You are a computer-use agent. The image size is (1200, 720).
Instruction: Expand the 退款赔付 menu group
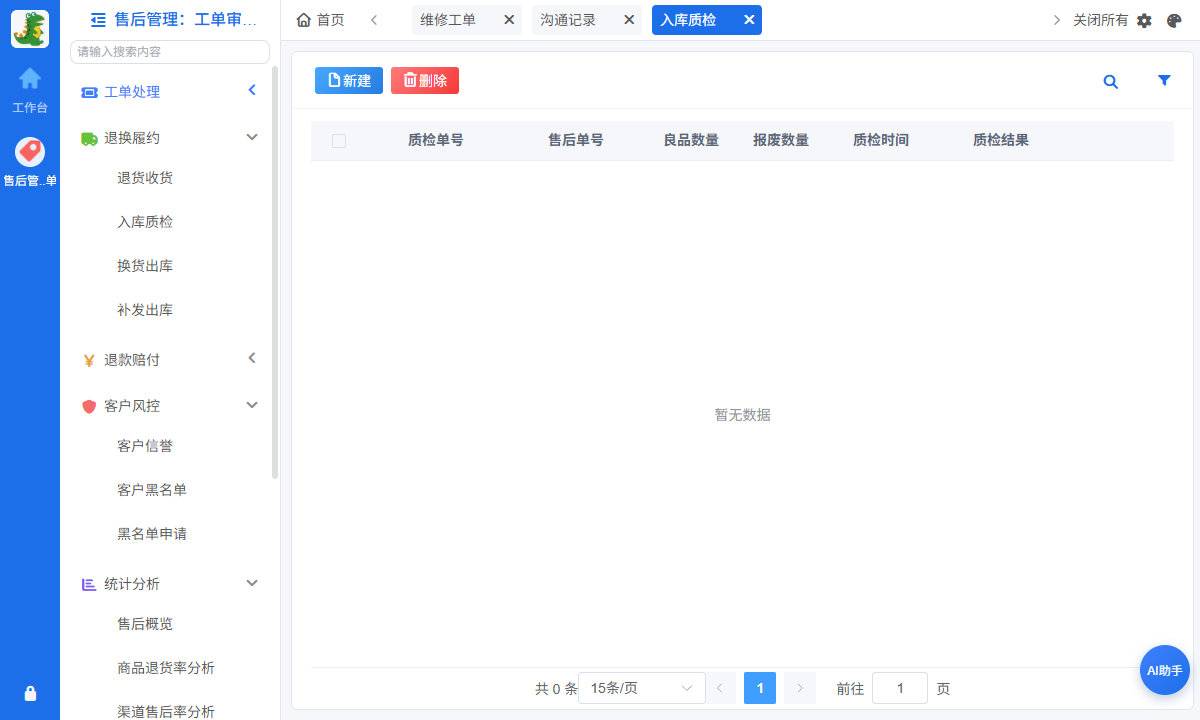[x=252, y=358]
